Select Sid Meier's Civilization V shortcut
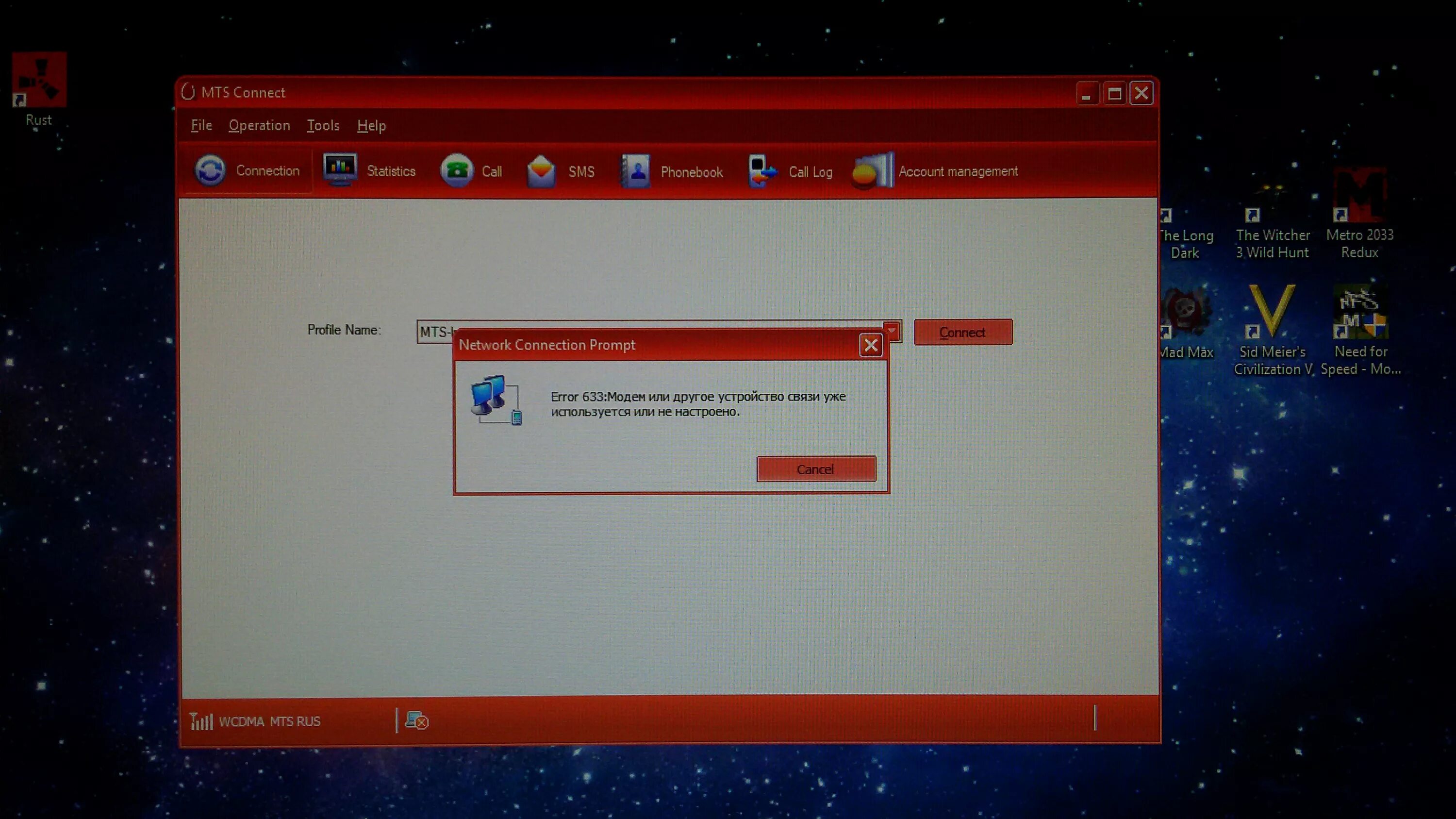1456x819 pixels. coord(1273,330)
